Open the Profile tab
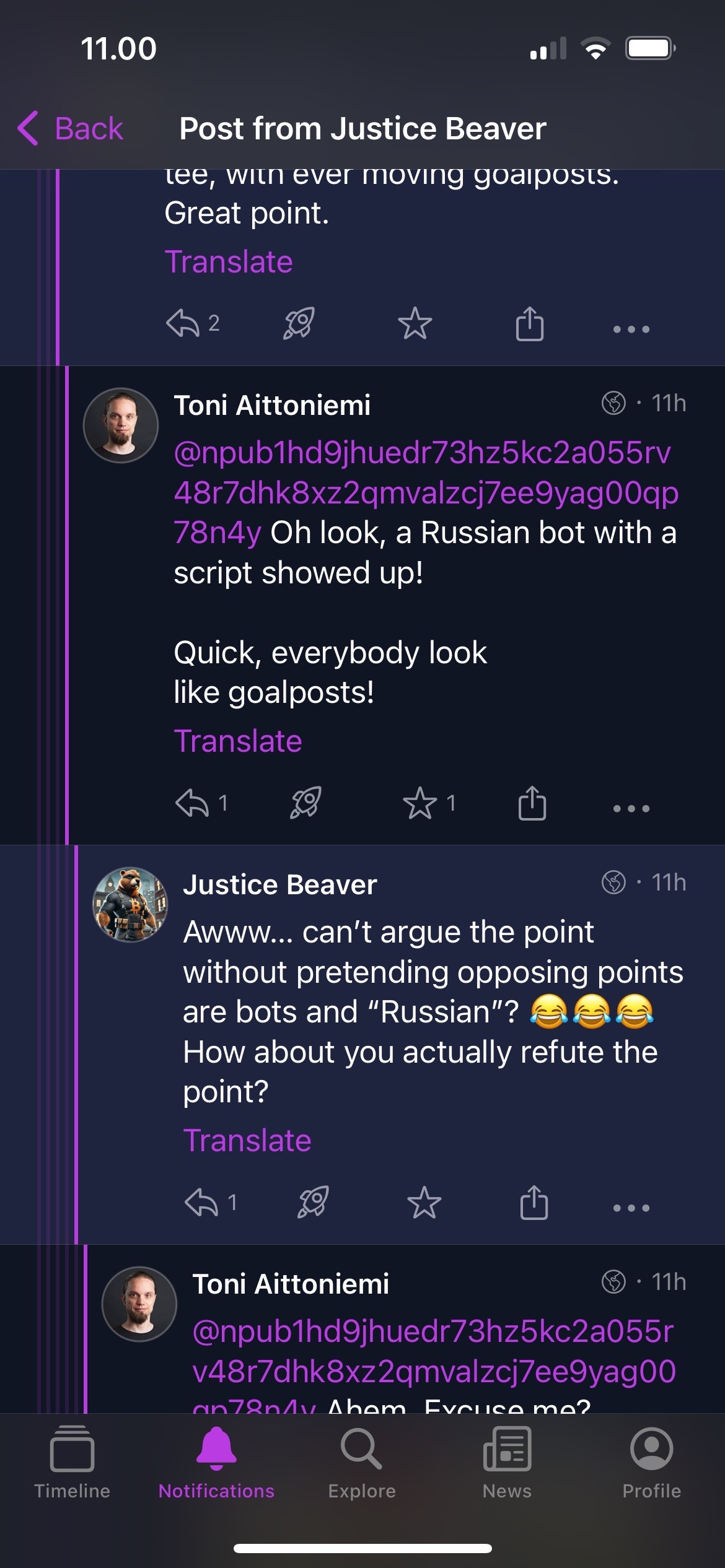The width and height of the screenshot is (725, 1568). click(651, 1463)
